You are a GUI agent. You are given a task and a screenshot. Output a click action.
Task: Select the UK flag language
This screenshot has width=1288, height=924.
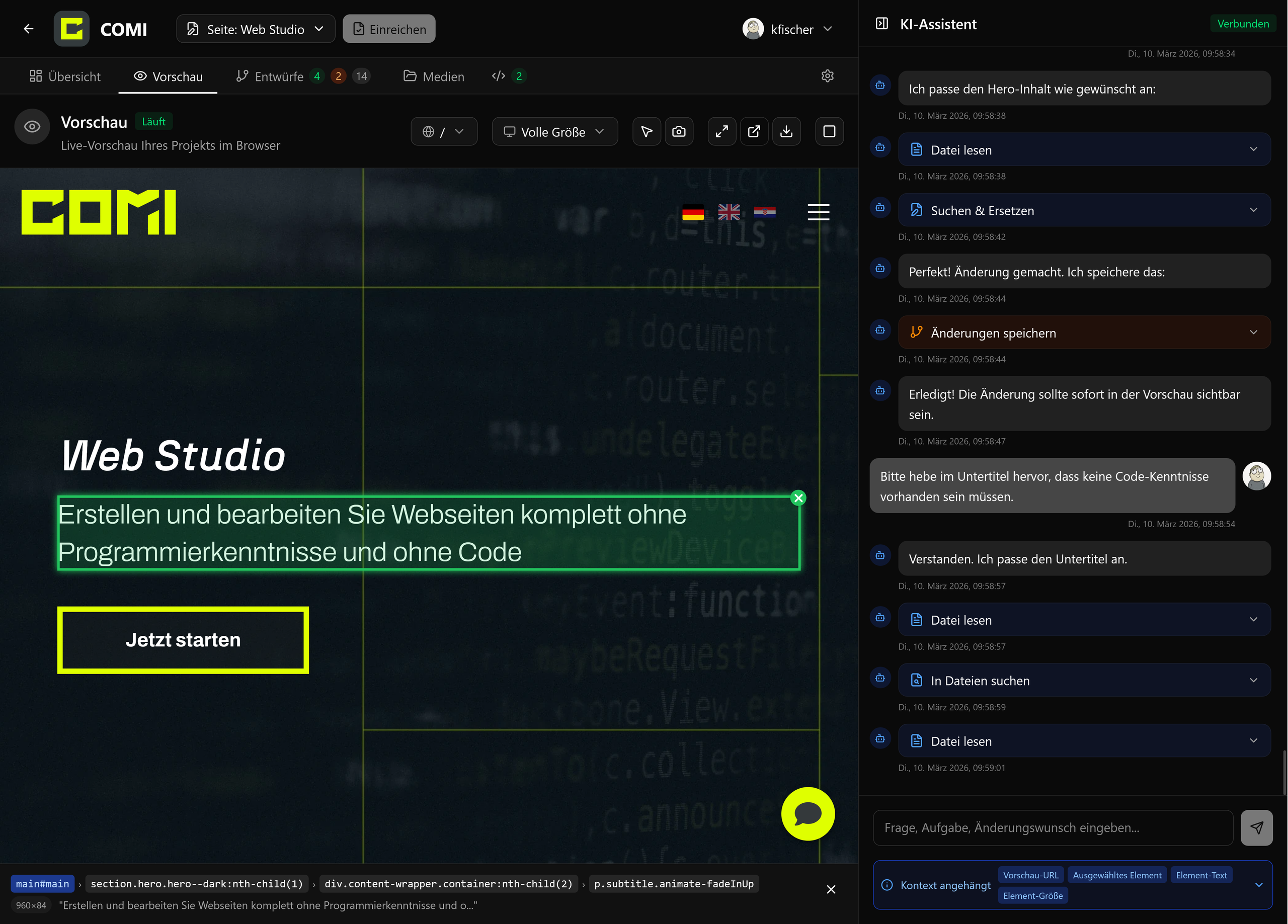tap(729, 212)
